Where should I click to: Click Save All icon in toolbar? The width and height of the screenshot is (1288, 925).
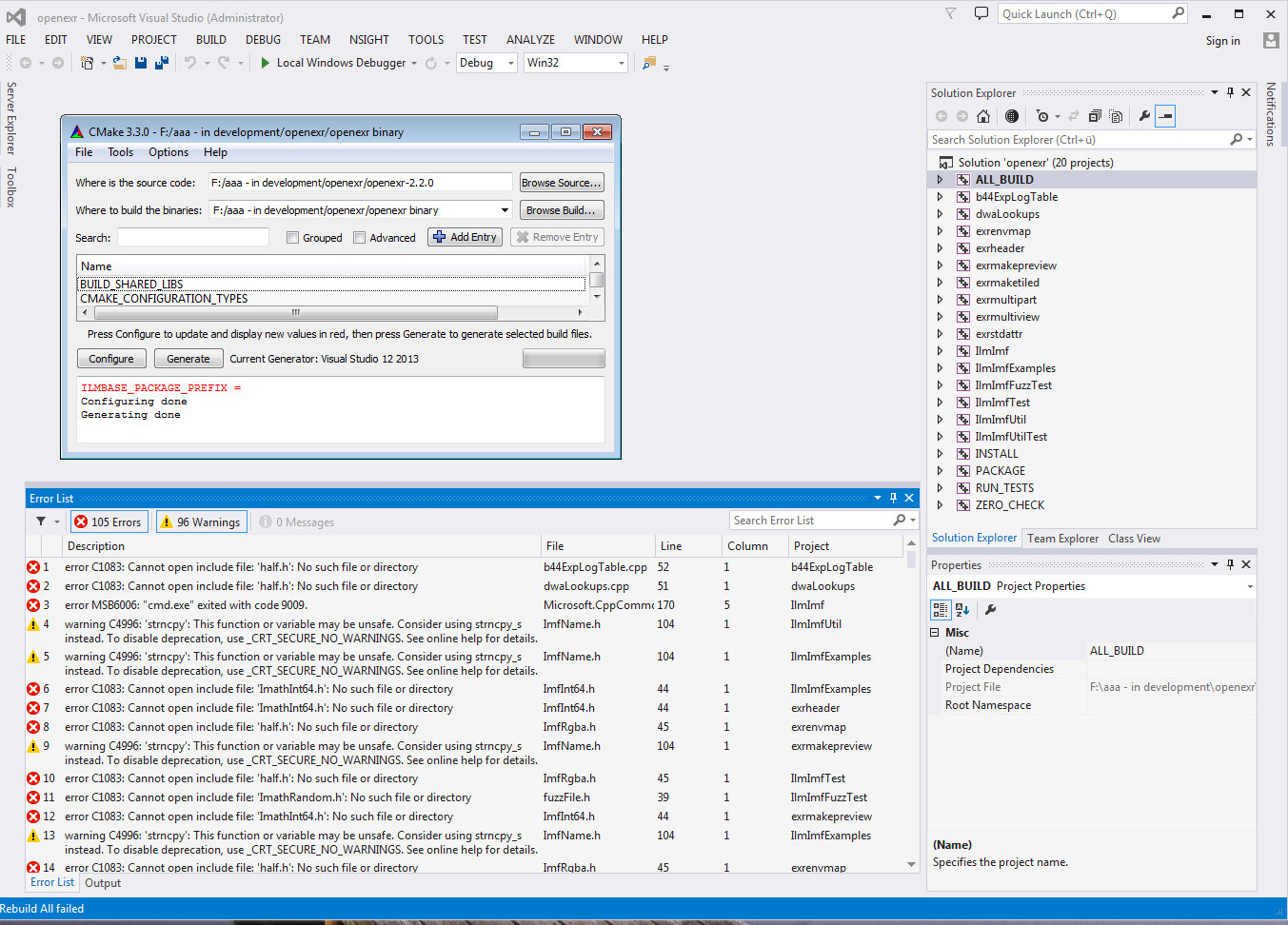pos(162,63)
